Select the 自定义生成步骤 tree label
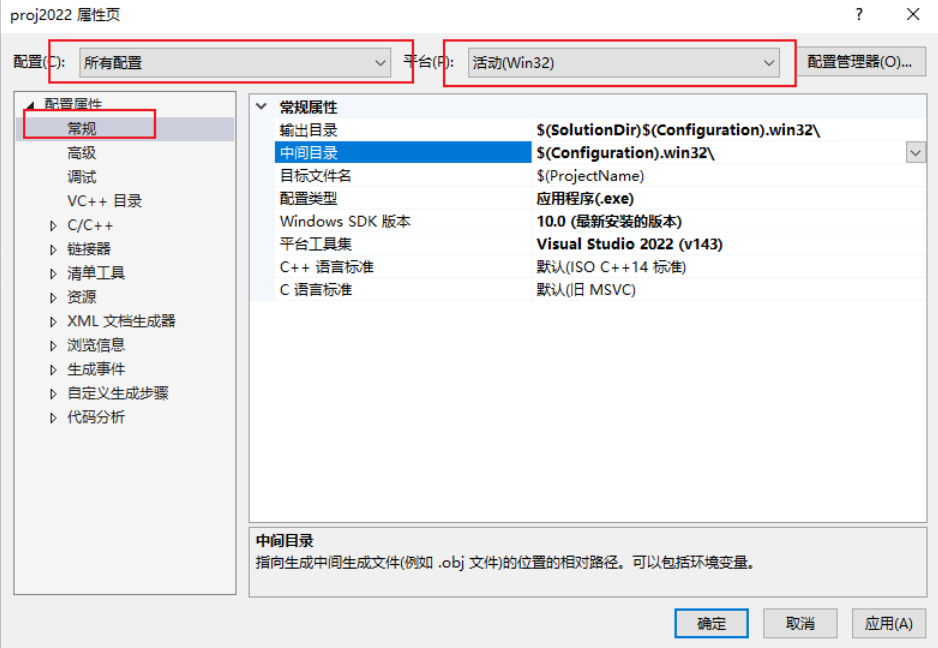 pos(118,393)
